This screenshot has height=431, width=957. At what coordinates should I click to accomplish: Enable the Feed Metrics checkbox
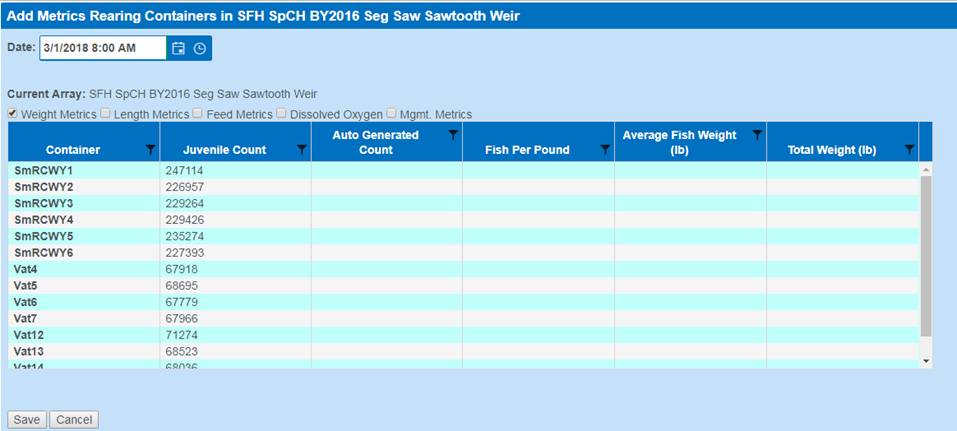[198, 114]
